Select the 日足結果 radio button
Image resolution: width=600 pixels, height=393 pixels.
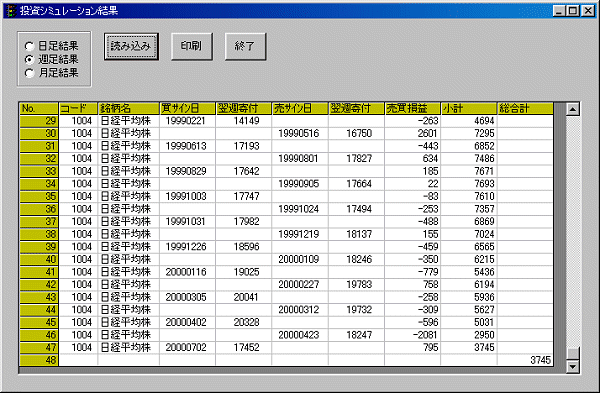pos(51,46)
